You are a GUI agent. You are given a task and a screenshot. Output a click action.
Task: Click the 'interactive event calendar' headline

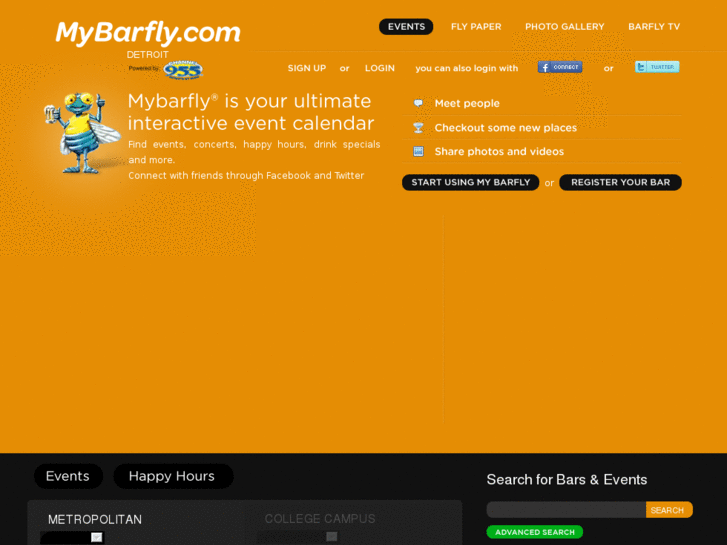(x=251, y=123)
